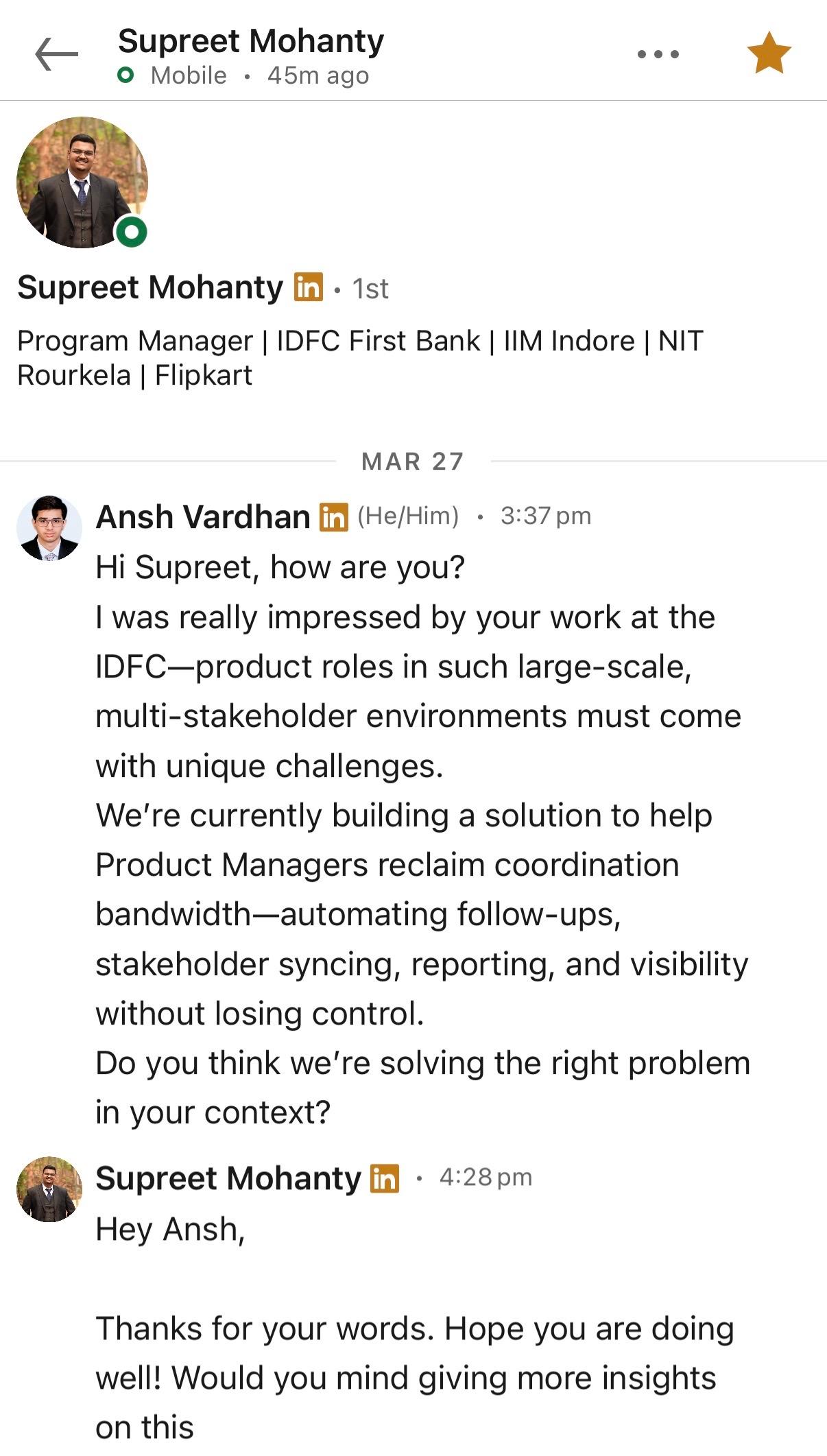The width and height of the screenshot is (827, 1456).
Task: Tap the green online status badge on photo
Action: 132,232
